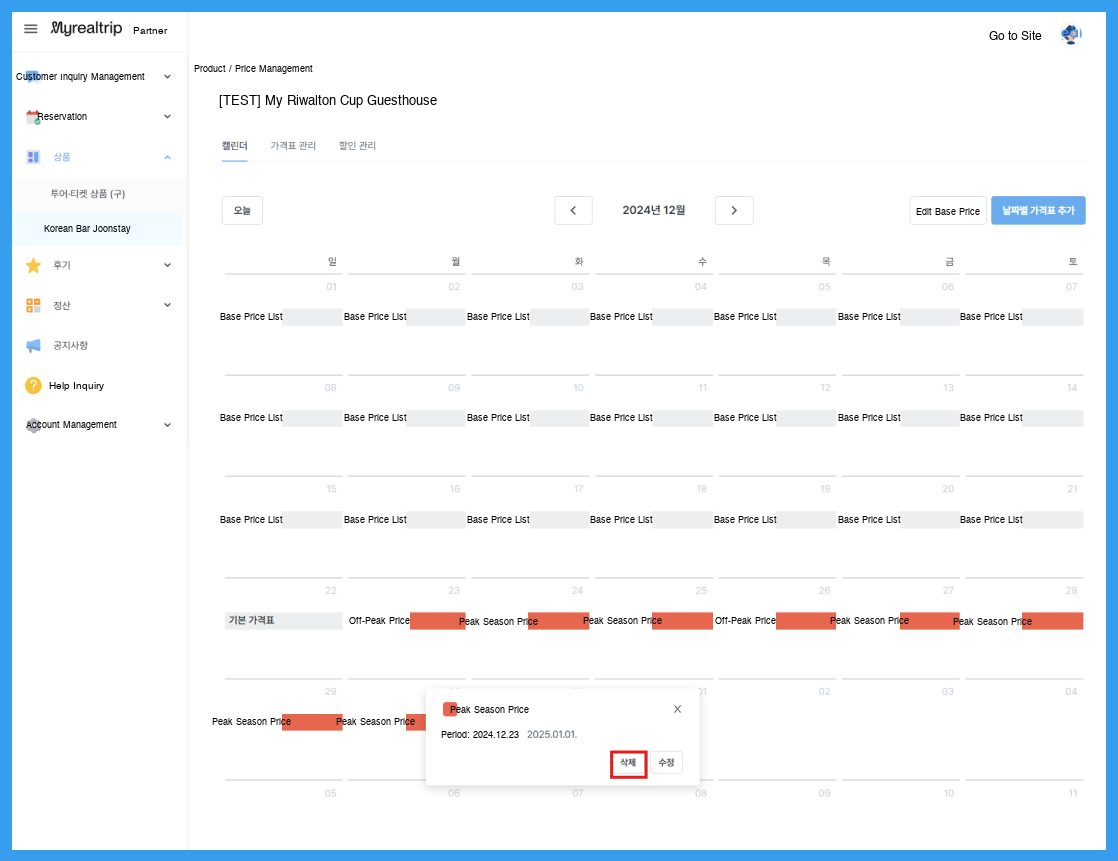The image size is (1118, 861).
Task: Expand the Account Management section
Action: click(168, 425)
